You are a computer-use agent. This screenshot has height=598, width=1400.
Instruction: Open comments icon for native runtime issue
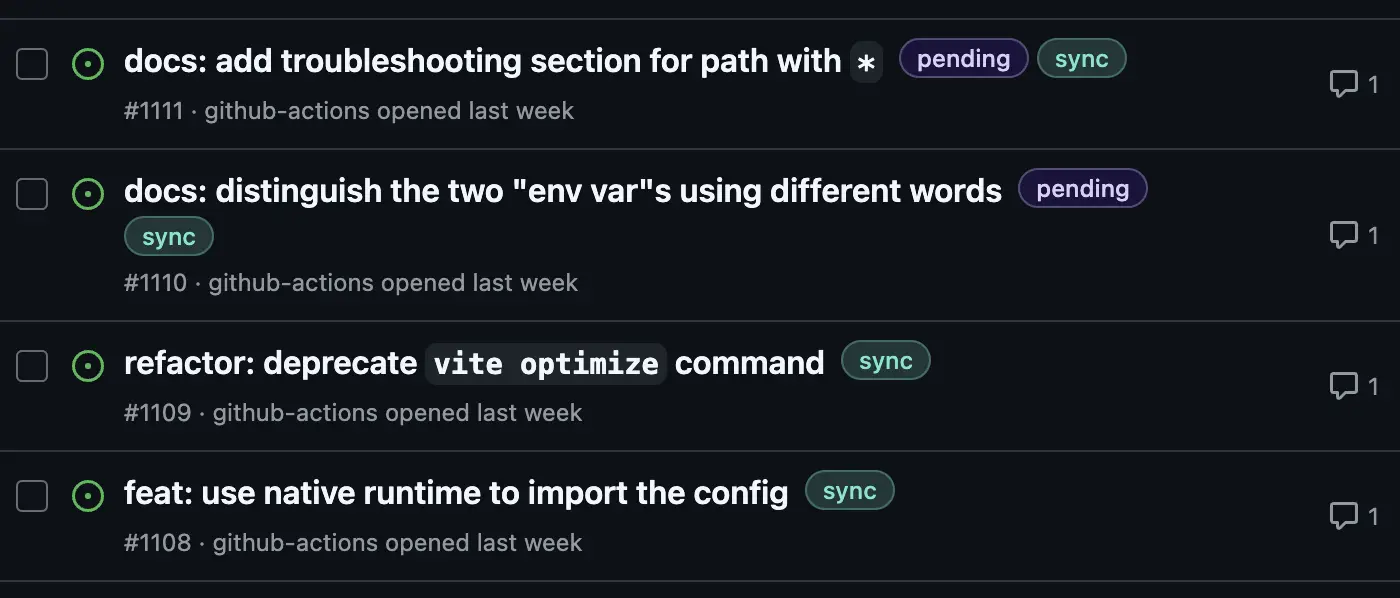click(x=1343, y=516)
